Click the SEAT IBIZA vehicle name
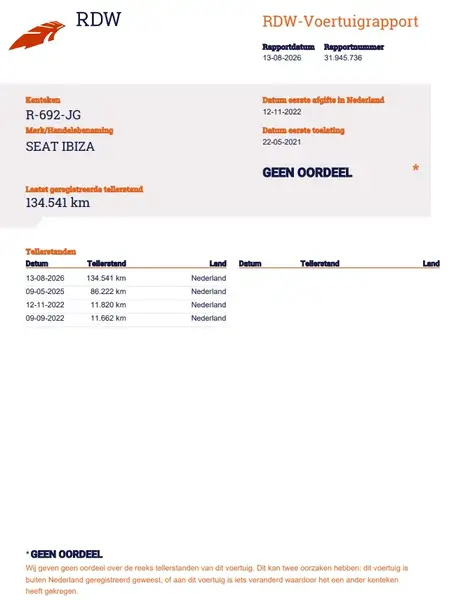The width and height of the screenshot is (456, 600). 60,147
